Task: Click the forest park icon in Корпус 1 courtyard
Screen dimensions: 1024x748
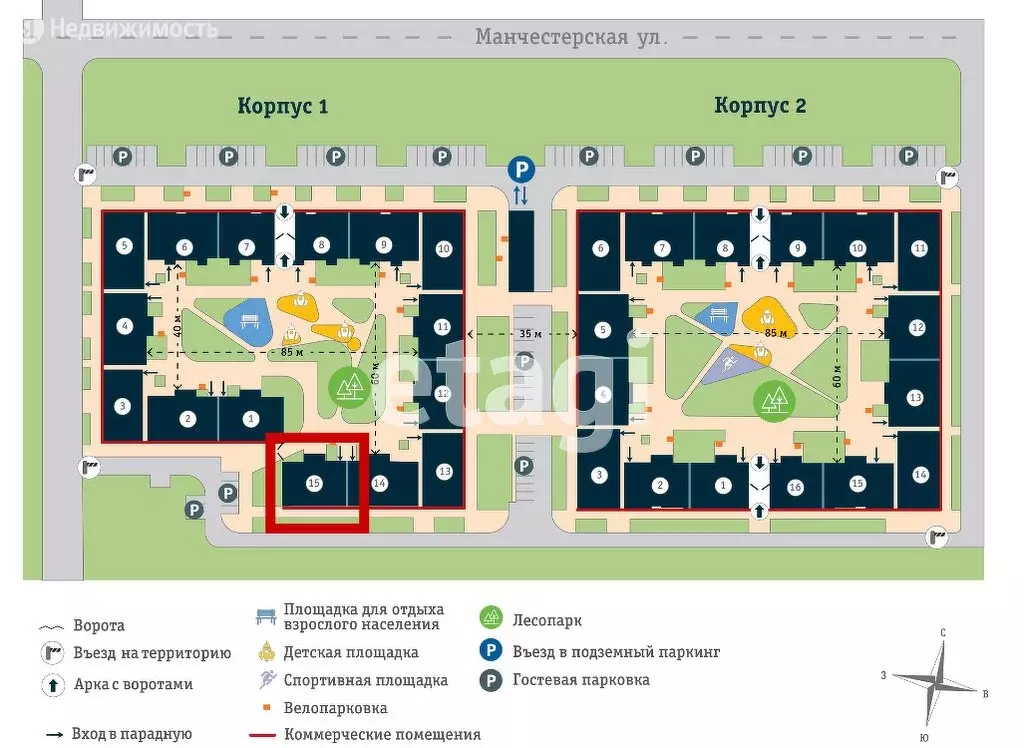Action: tap(349, 387)
